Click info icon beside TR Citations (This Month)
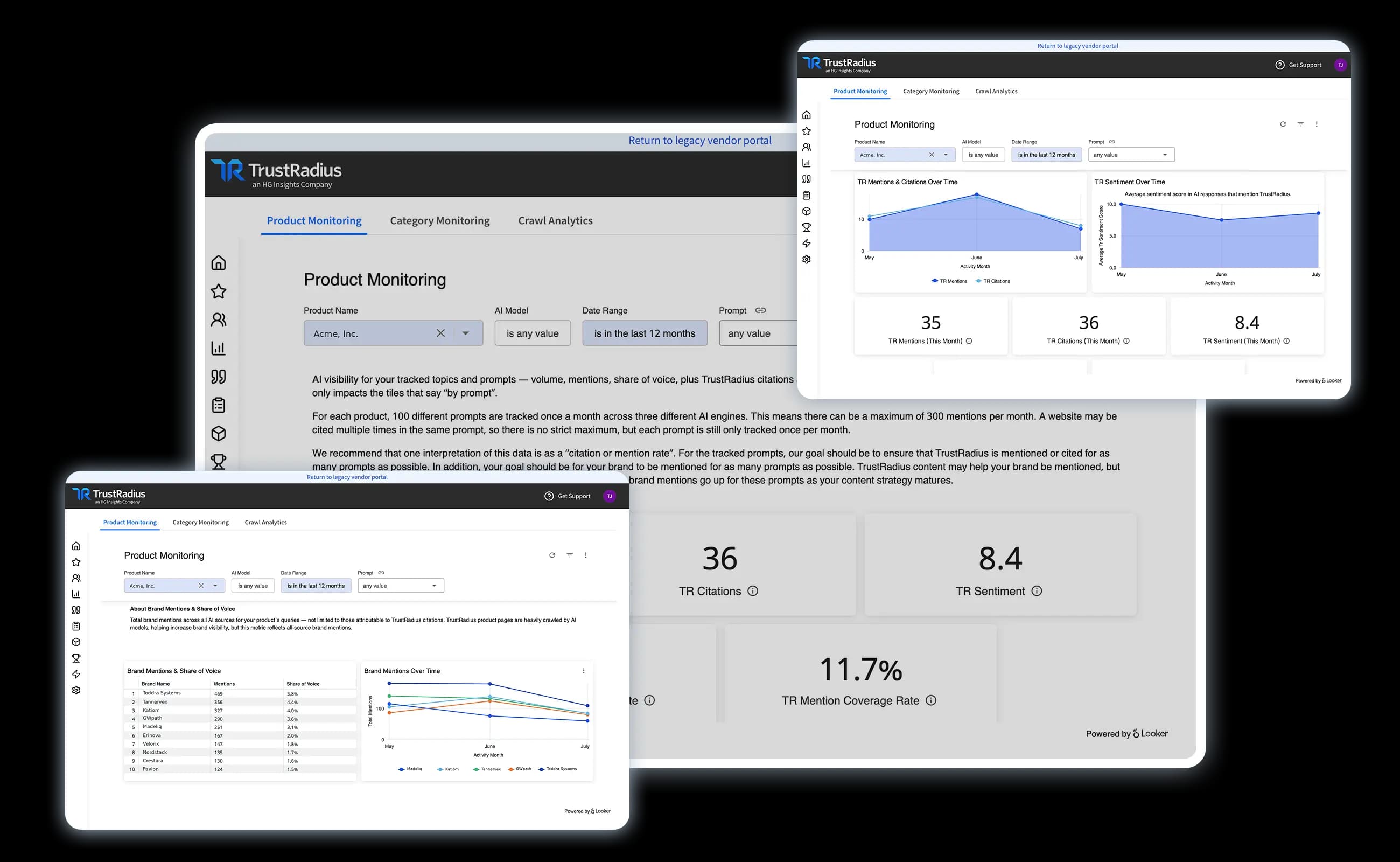1400x862 pixels. point(1126,341)
